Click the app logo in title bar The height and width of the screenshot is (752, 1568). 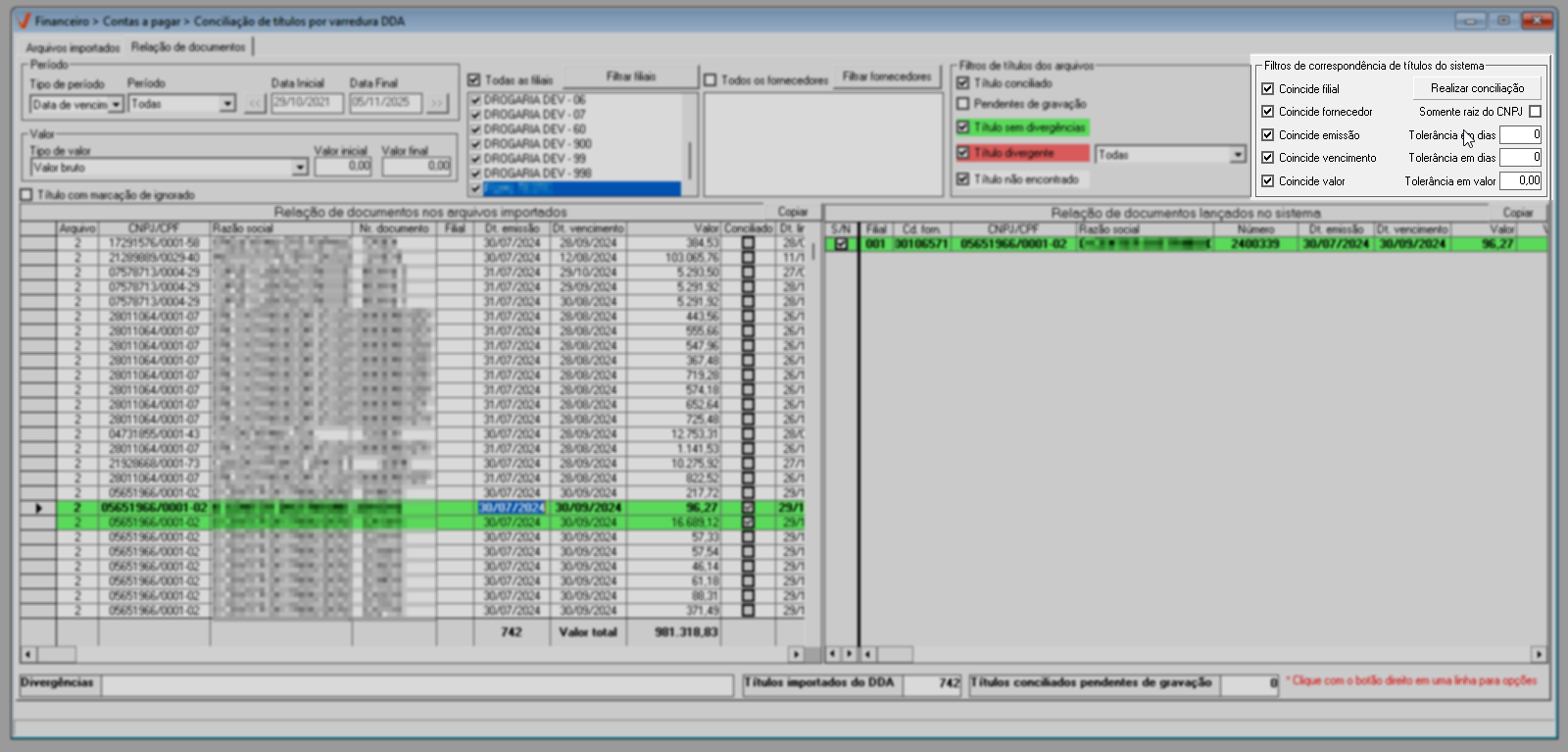(24, 21)
